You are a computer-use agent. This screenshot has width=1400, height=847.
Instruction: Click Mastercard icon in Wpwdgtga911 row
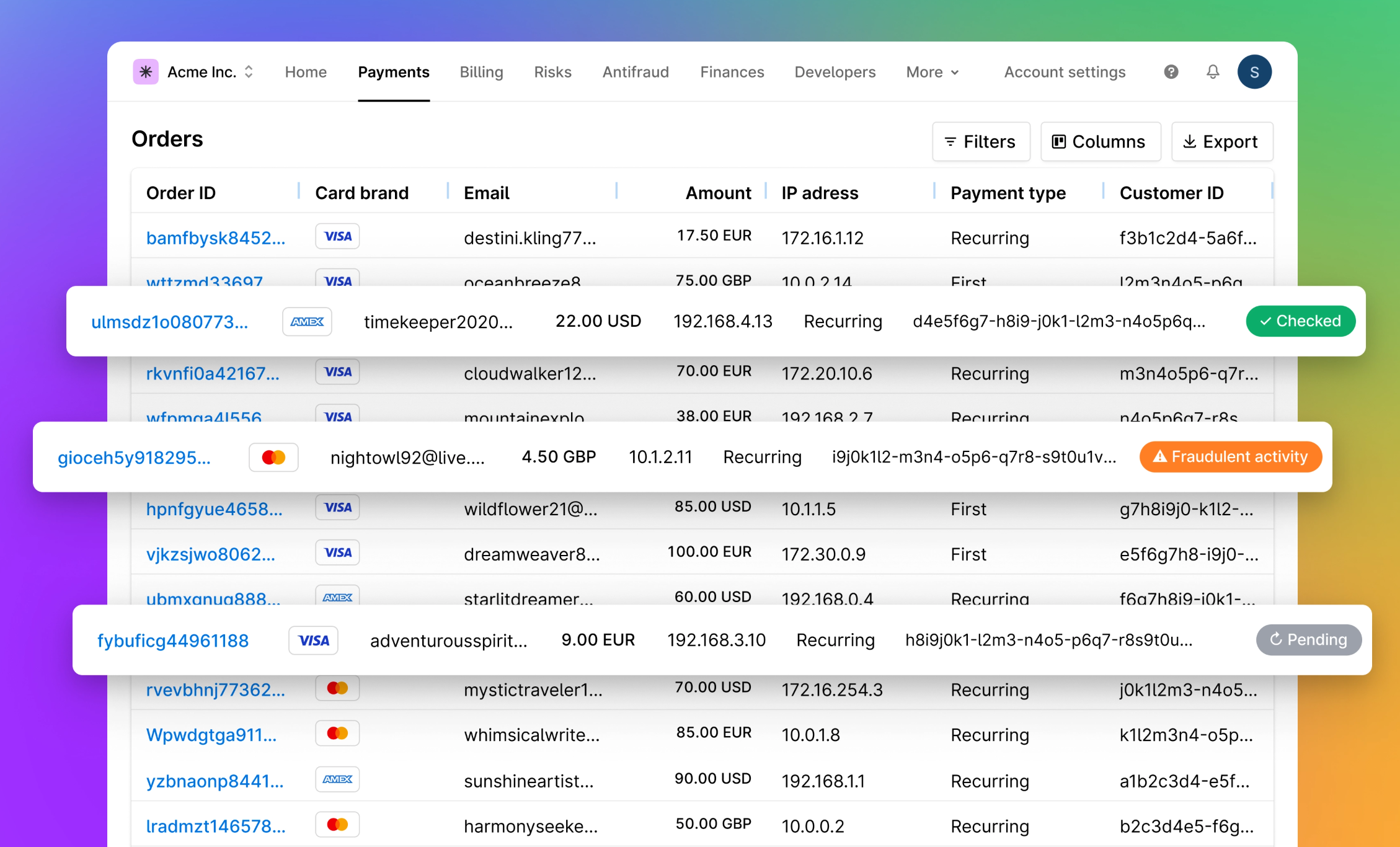click(x=337, y=734)
